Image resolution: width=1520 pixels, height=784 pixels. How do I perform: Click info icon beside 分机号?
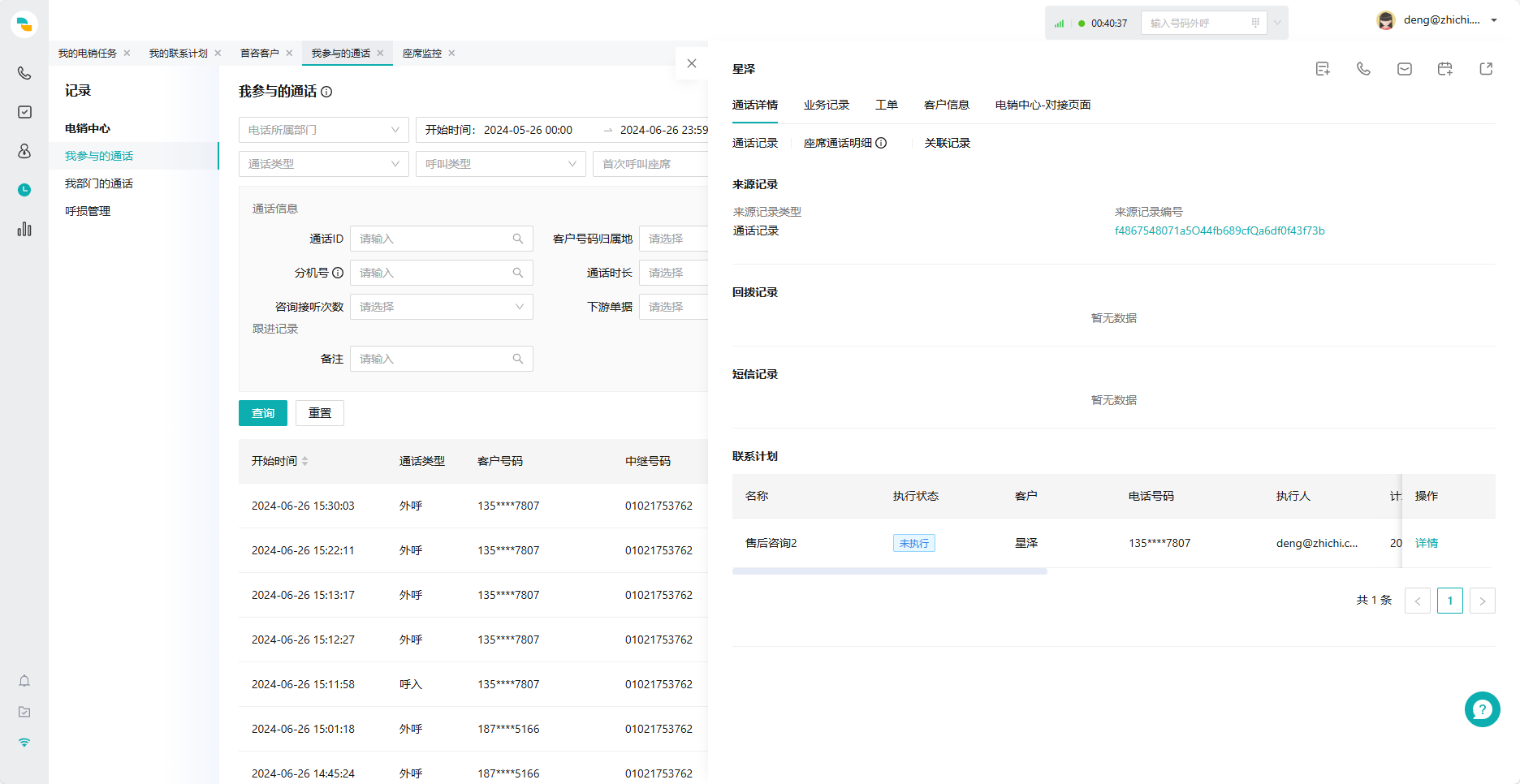tap(338, 273)
